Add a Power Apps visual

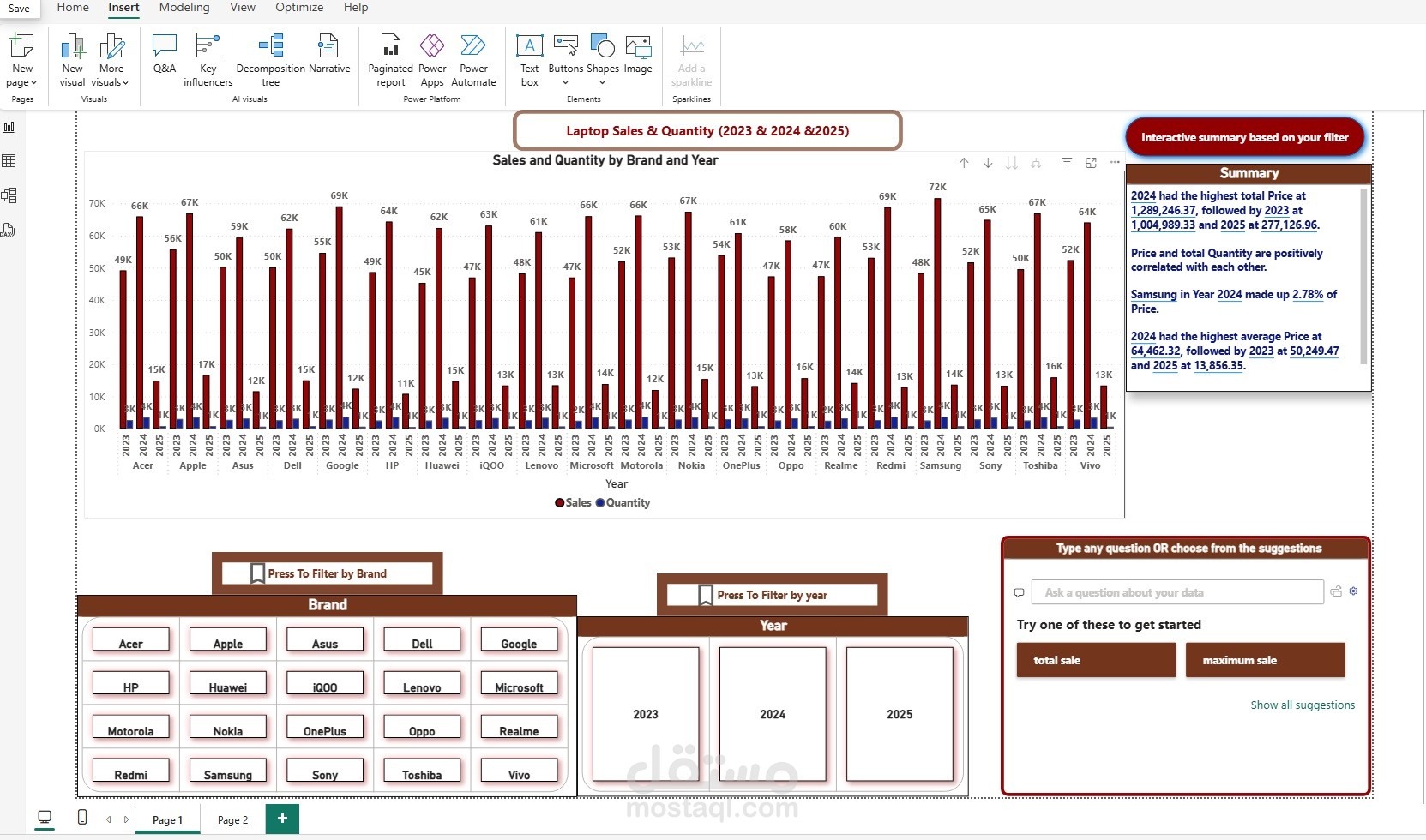(432, 60)
